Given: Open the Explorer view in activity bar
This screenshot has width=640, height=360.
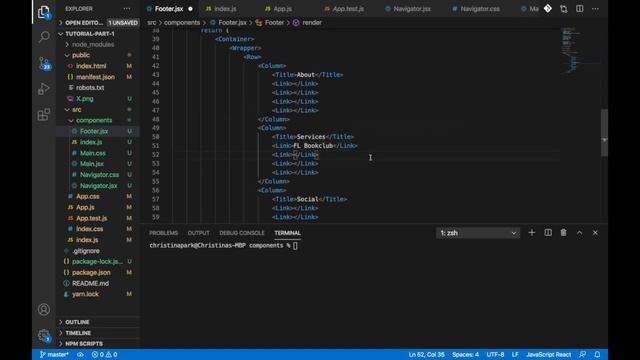Looking at the screenshot, I should (x=44, y=12).
